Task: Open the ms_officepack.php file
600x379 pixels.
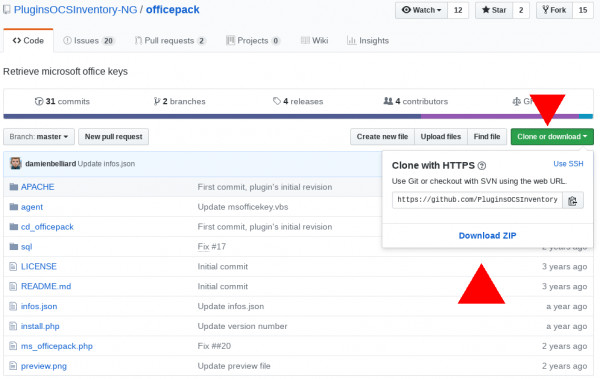Action: click(x=57, y=346)
